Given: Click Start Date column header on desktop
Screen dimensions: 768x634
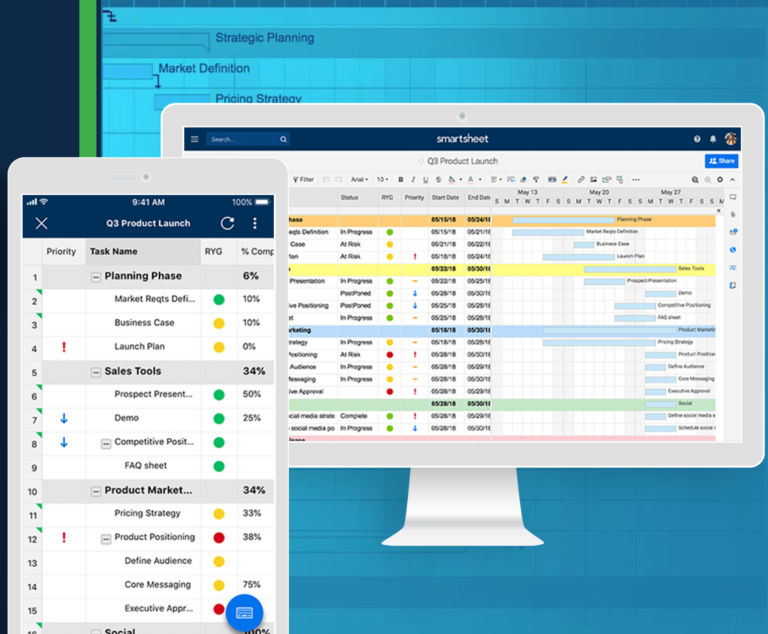Looking at the screenshot, I should pos(445,197).
